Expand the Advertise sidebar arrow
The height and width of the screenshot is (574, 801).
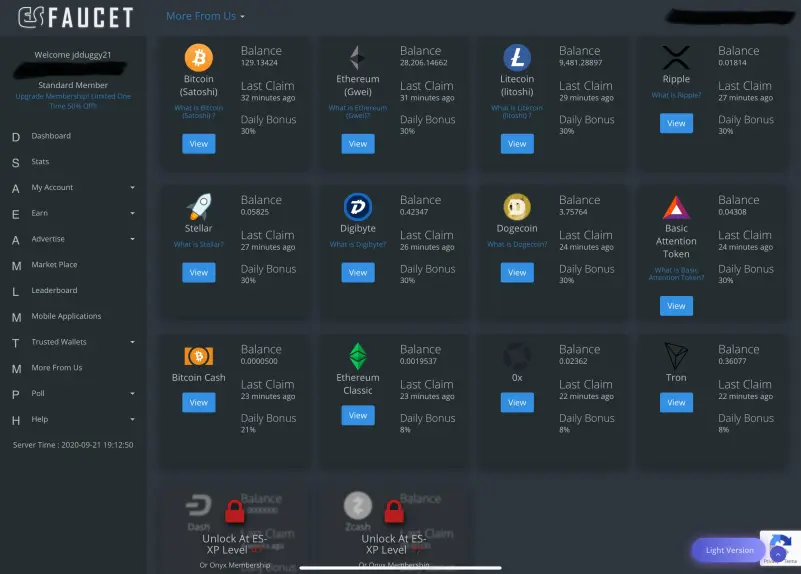click(132, 239)
